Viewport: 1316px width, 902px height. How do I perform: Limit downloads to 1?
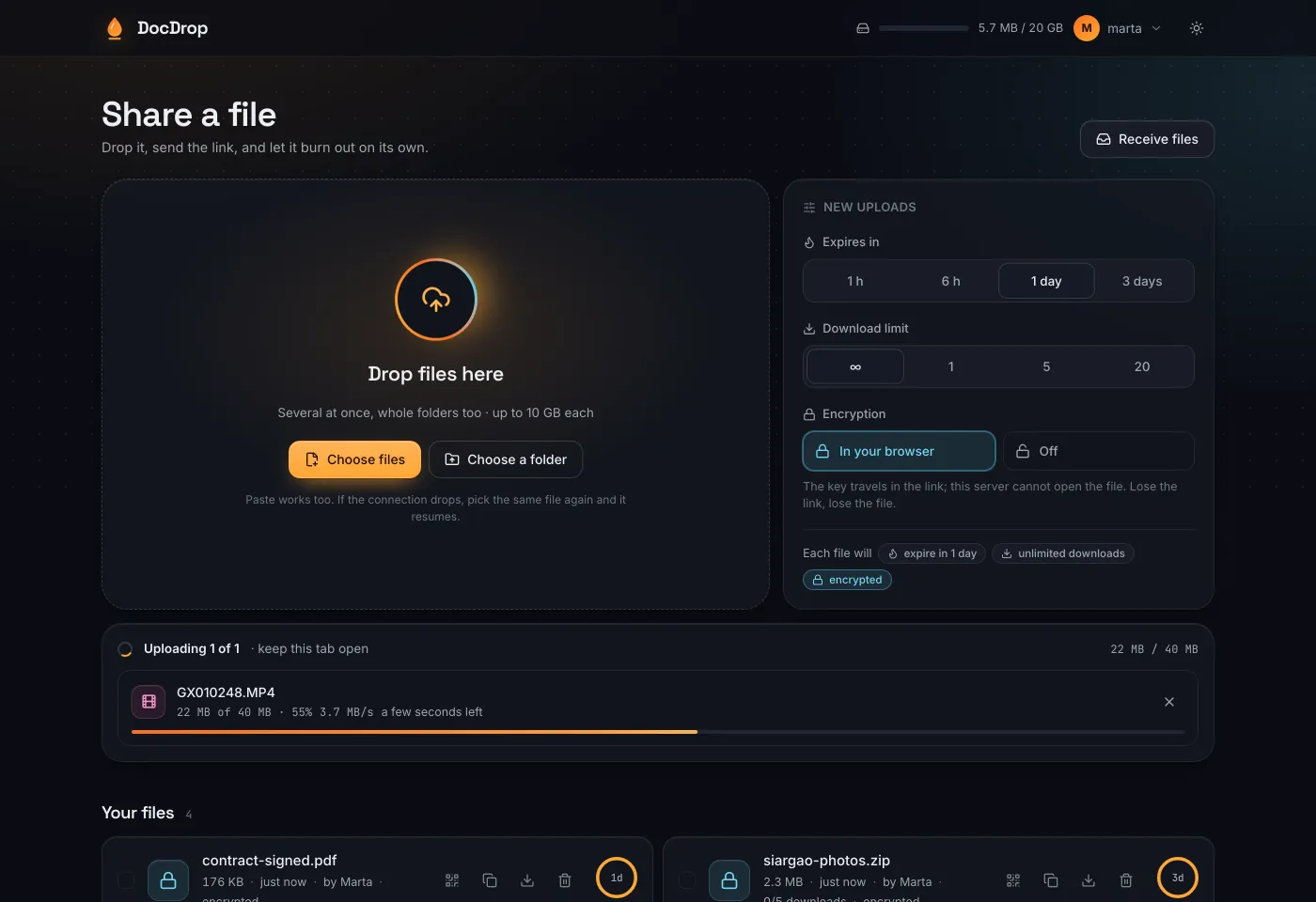tap(951, 366)
